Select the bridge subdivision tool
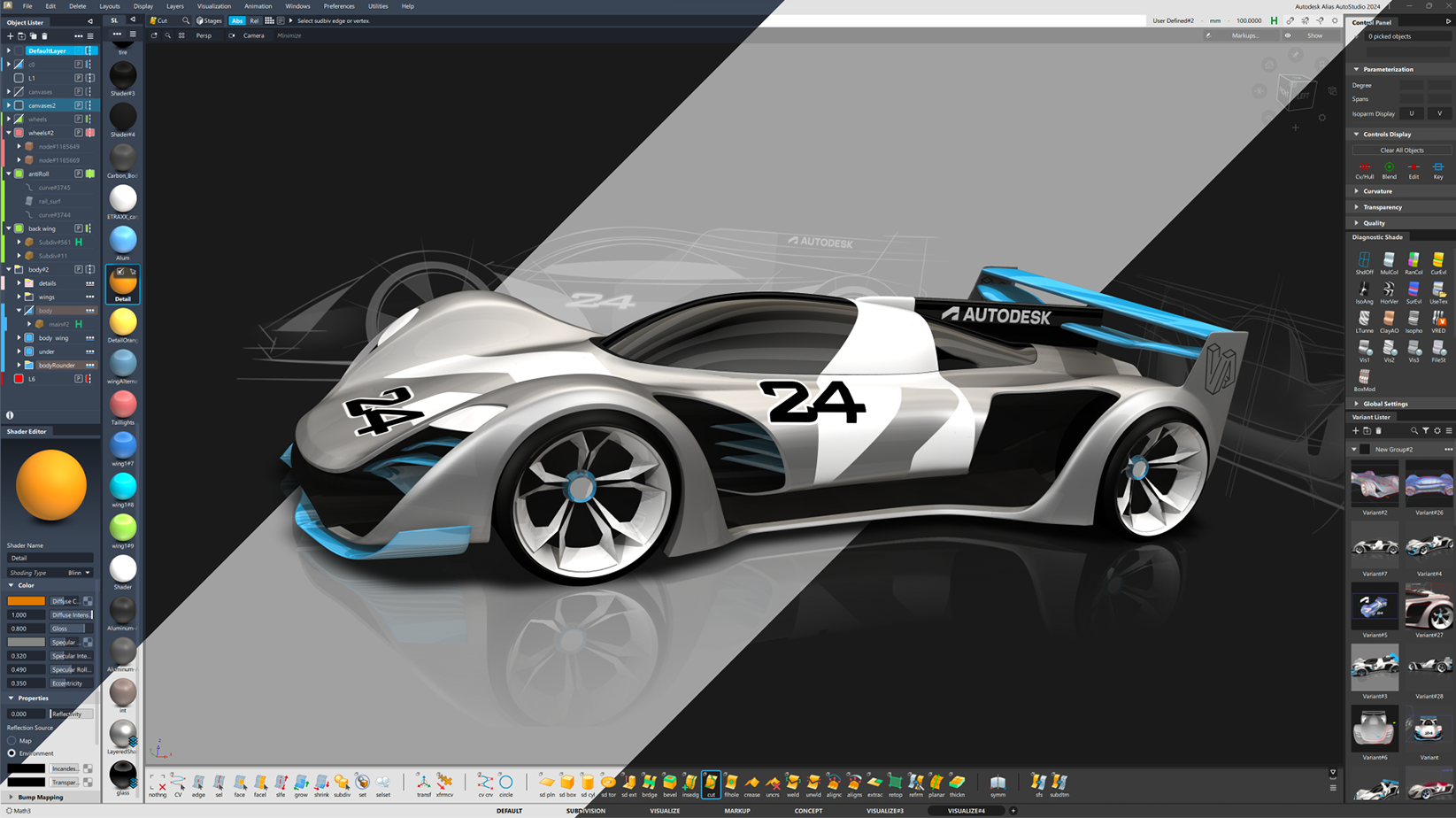The height and width of the screenshot is (818, 1456). pyautogui.click(x=650, y=784)
